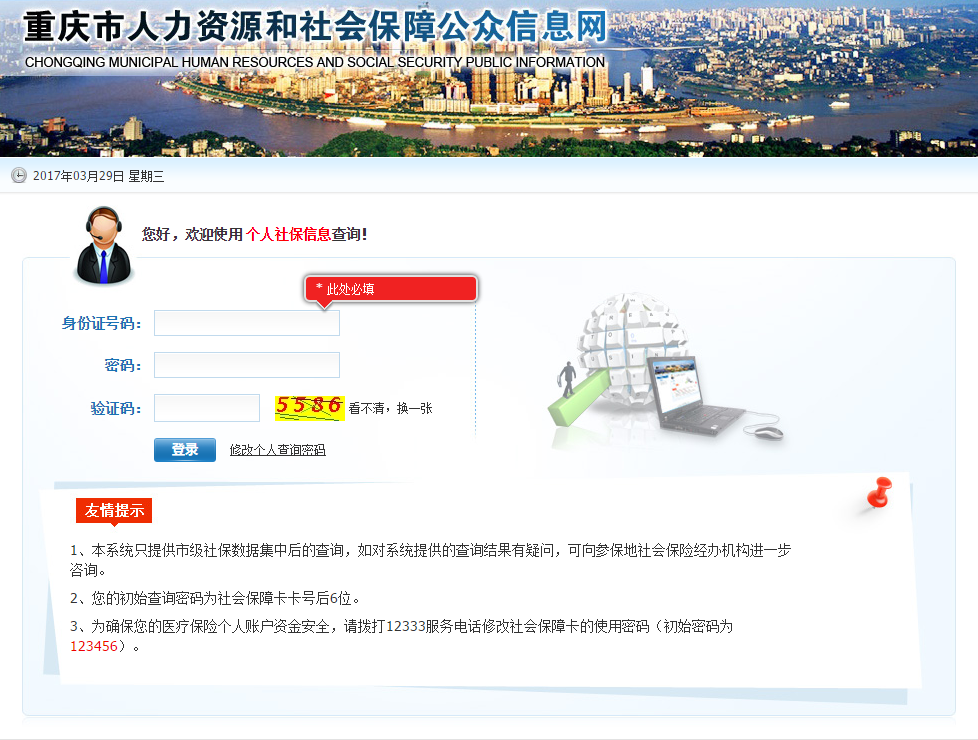Click the red pushpin icon
The image size is (978, 740).
(x=880, y=494)
